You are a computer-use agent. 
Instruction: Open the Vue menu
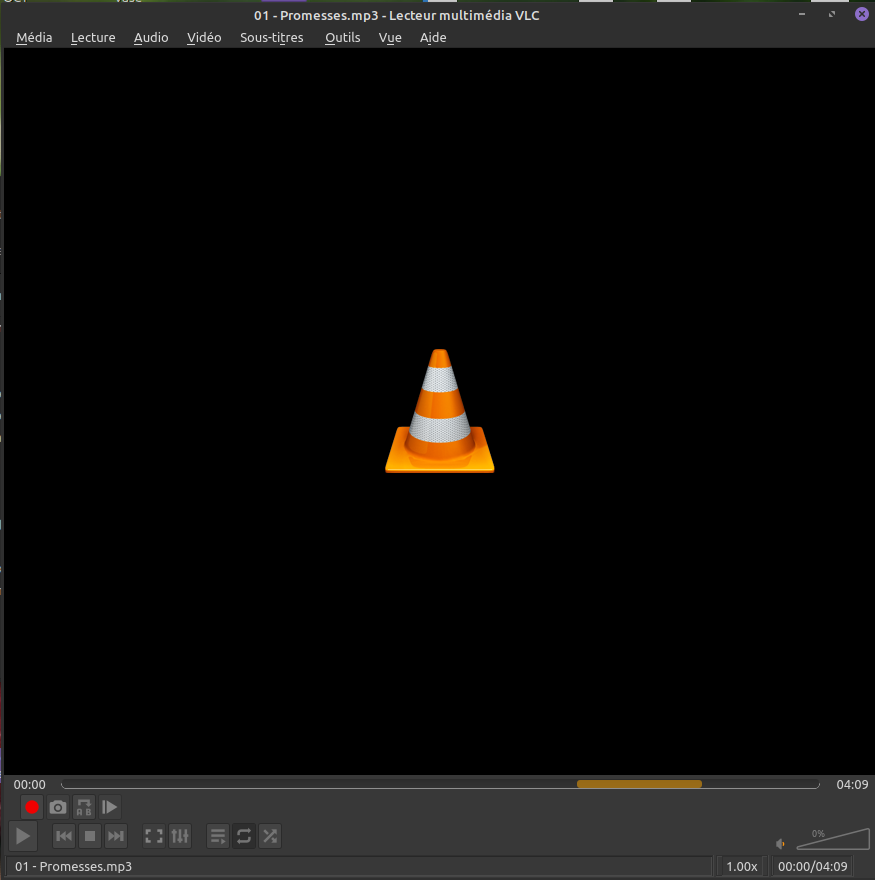[x=390, y=38]
